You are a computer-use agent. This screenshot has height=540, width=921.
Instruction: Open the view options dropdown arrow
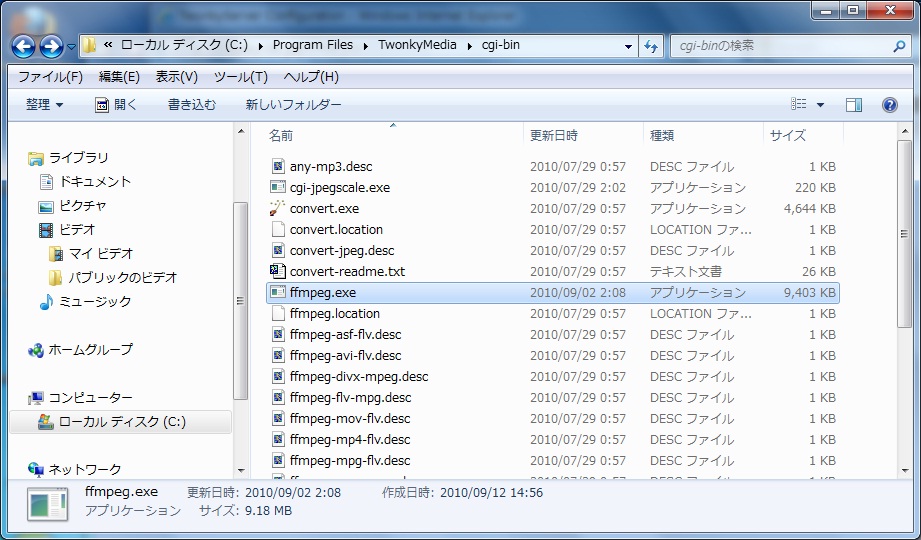click(821, 105)
